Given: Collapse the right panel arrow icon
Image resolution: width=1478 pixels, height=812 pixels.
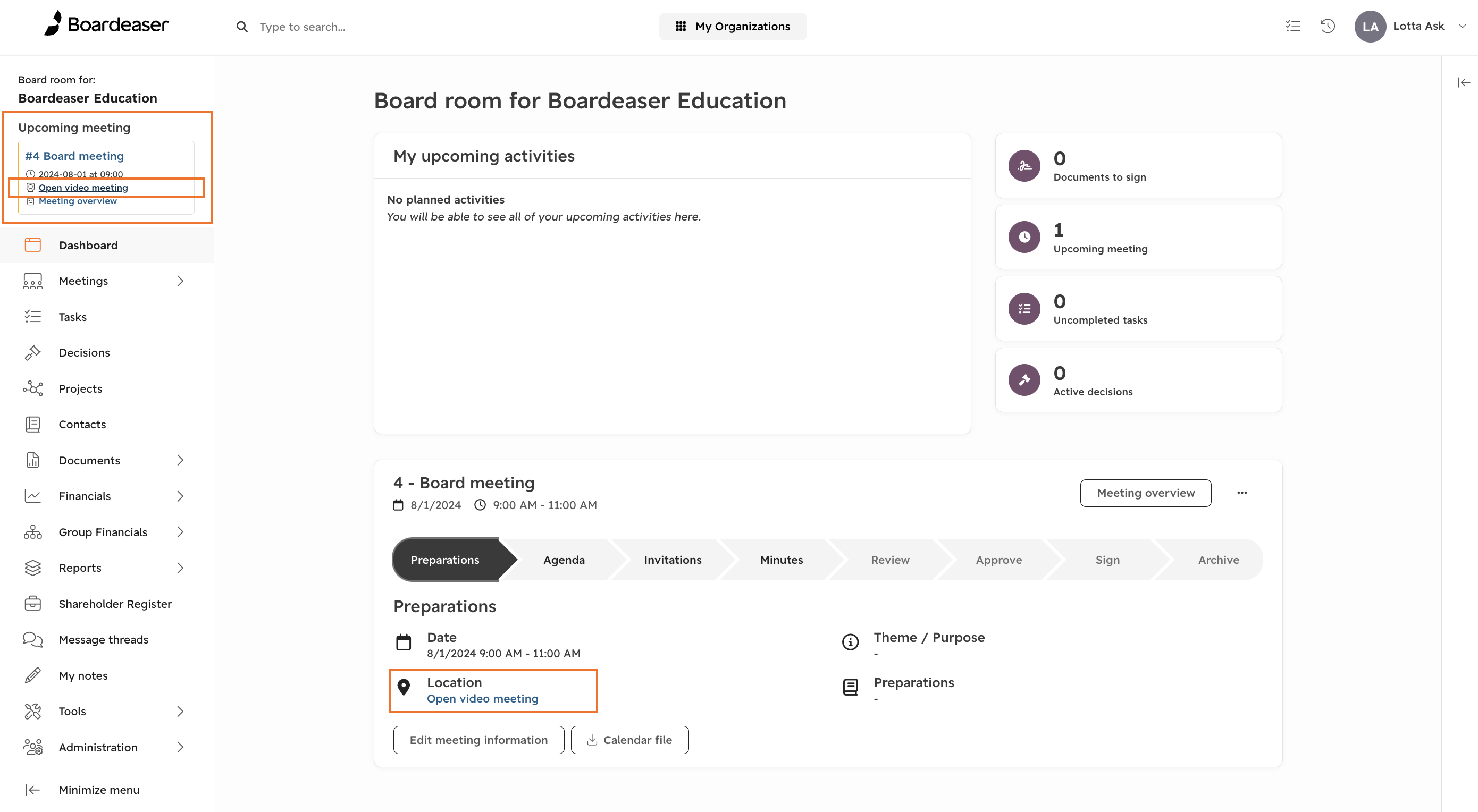Looking at the screenshot, I should [1464, 82].
